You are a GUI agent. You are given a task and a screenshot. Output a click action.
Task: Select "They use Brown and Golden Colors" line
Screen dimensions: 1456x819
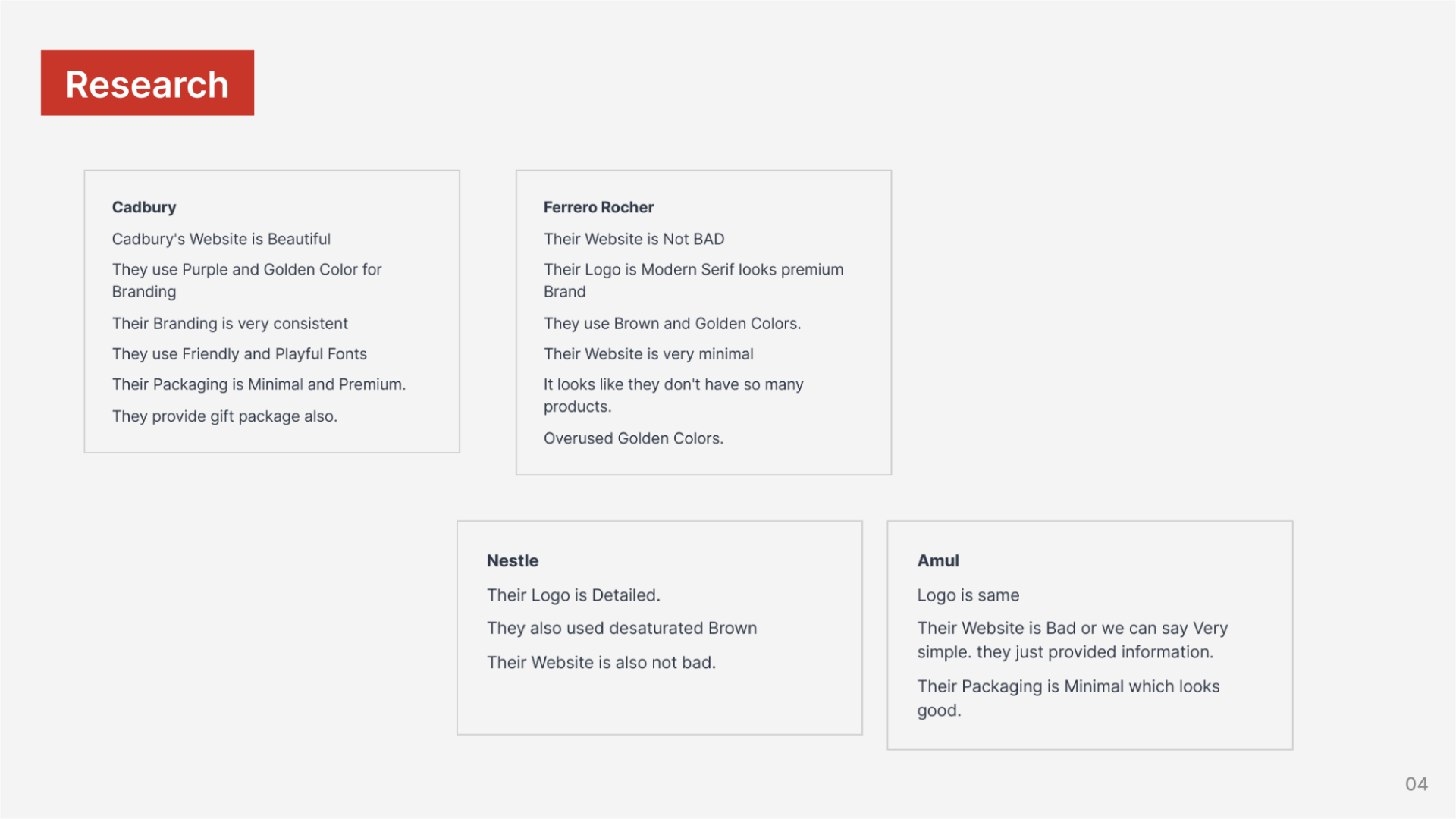tap(672, 324)
